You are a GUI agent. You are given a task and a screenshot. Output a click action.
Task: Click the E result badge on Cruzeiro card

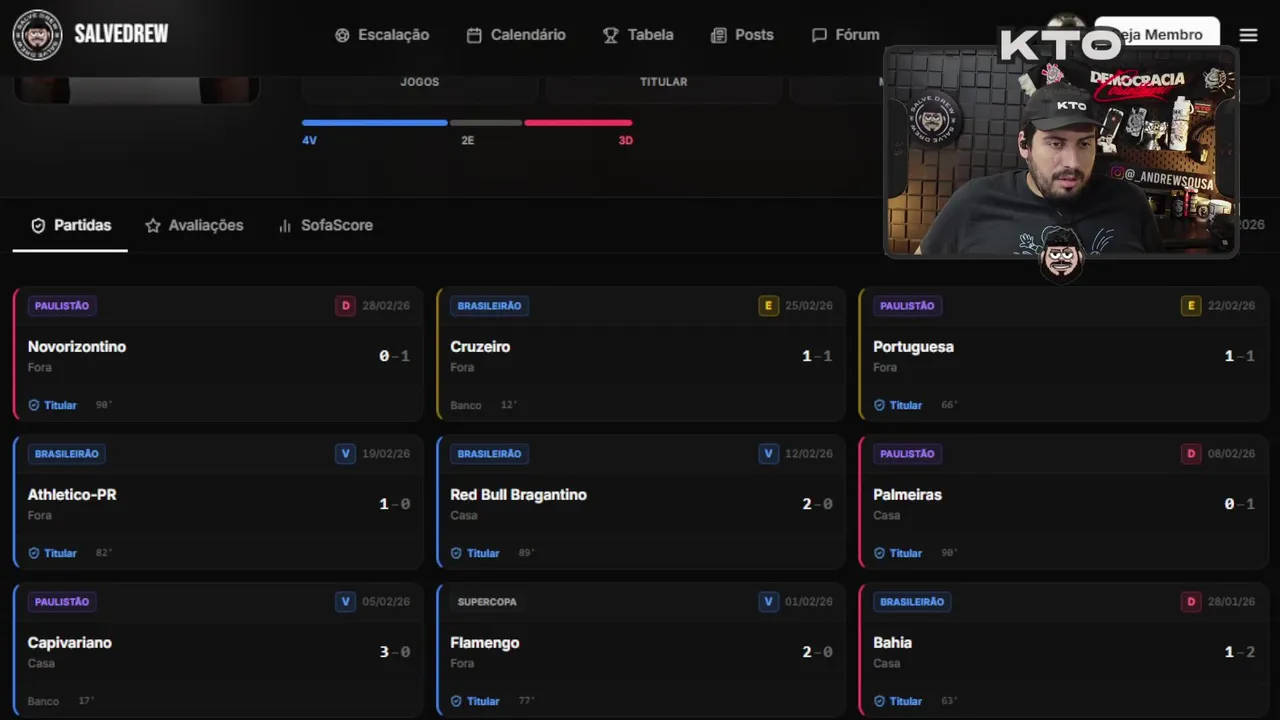tap(768, 306)
